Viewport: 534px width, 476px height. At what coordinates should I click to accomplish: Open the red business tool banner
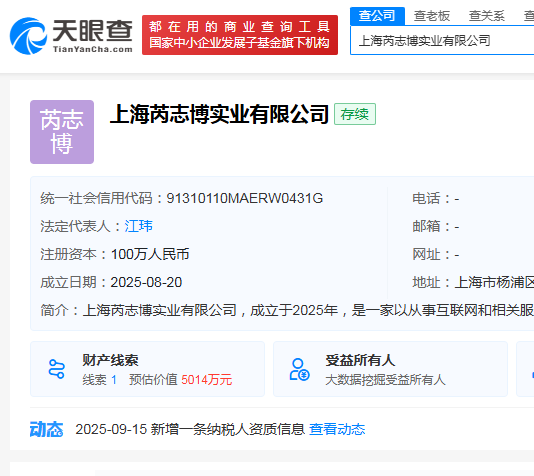coord(240,35)
